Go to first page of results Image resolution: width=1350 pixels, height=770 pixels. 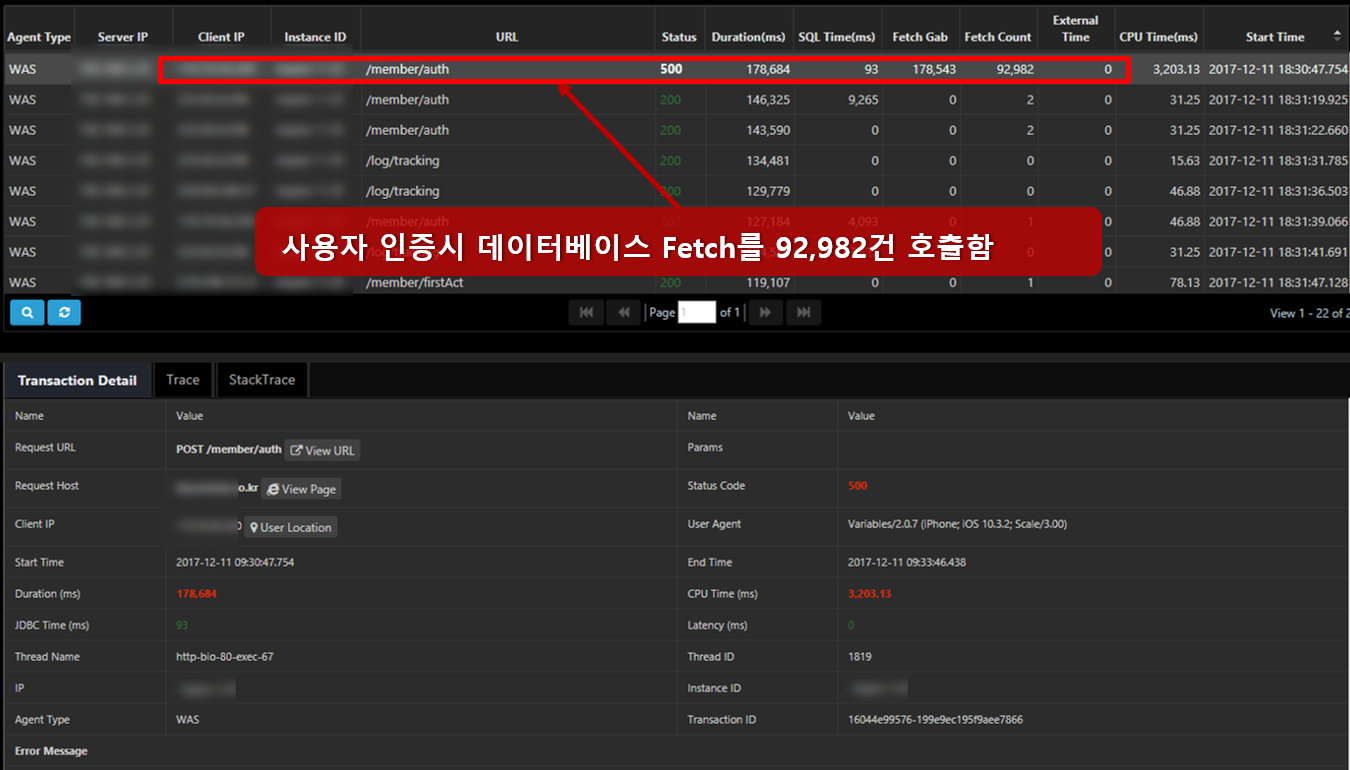586,312
